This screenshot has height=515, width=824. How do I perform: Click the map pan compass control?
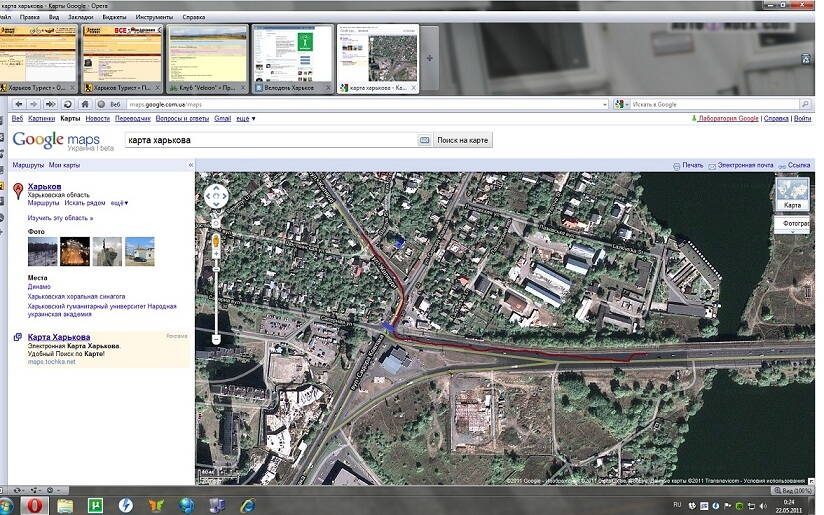pos(217,195)
